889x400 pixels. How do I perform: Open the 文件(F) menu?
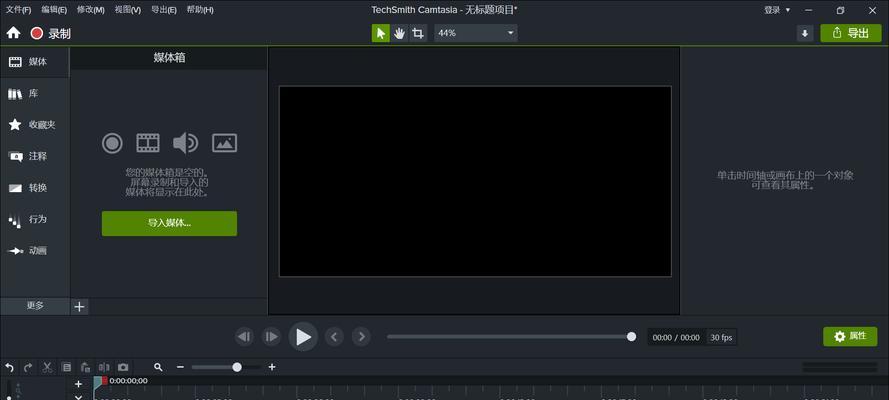coord(18,10)
